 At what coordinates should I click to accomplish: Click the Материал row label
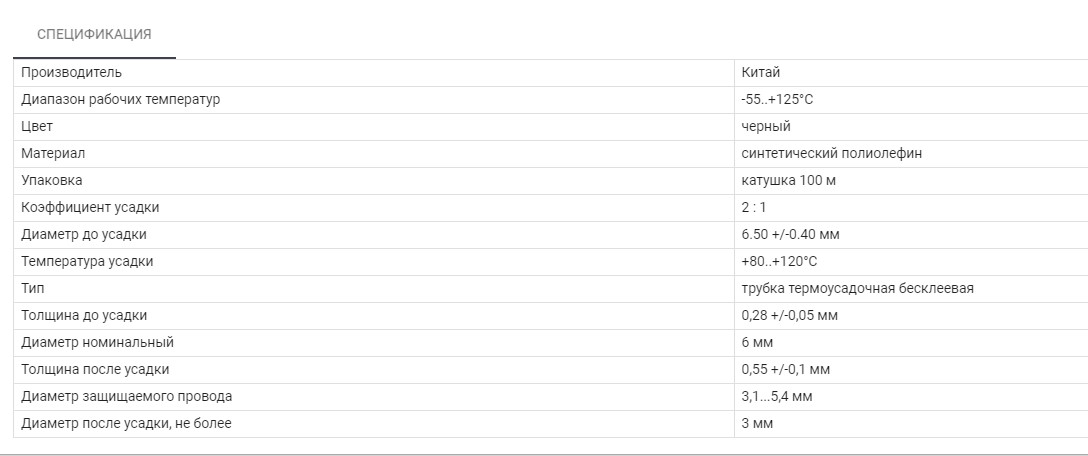tap(53, 154)
